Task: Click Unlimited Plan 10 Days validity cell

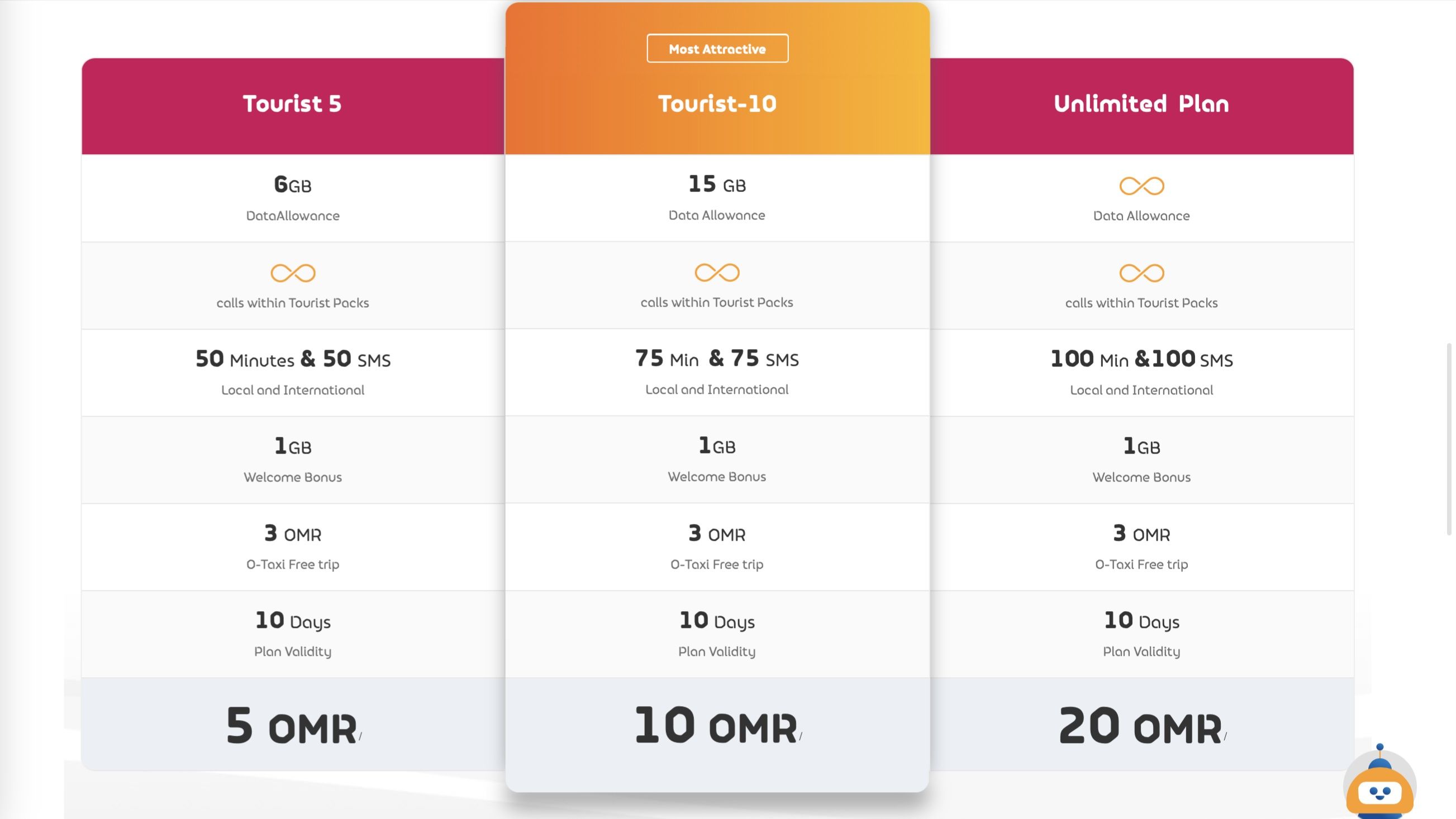Action: click(1142, 635)
